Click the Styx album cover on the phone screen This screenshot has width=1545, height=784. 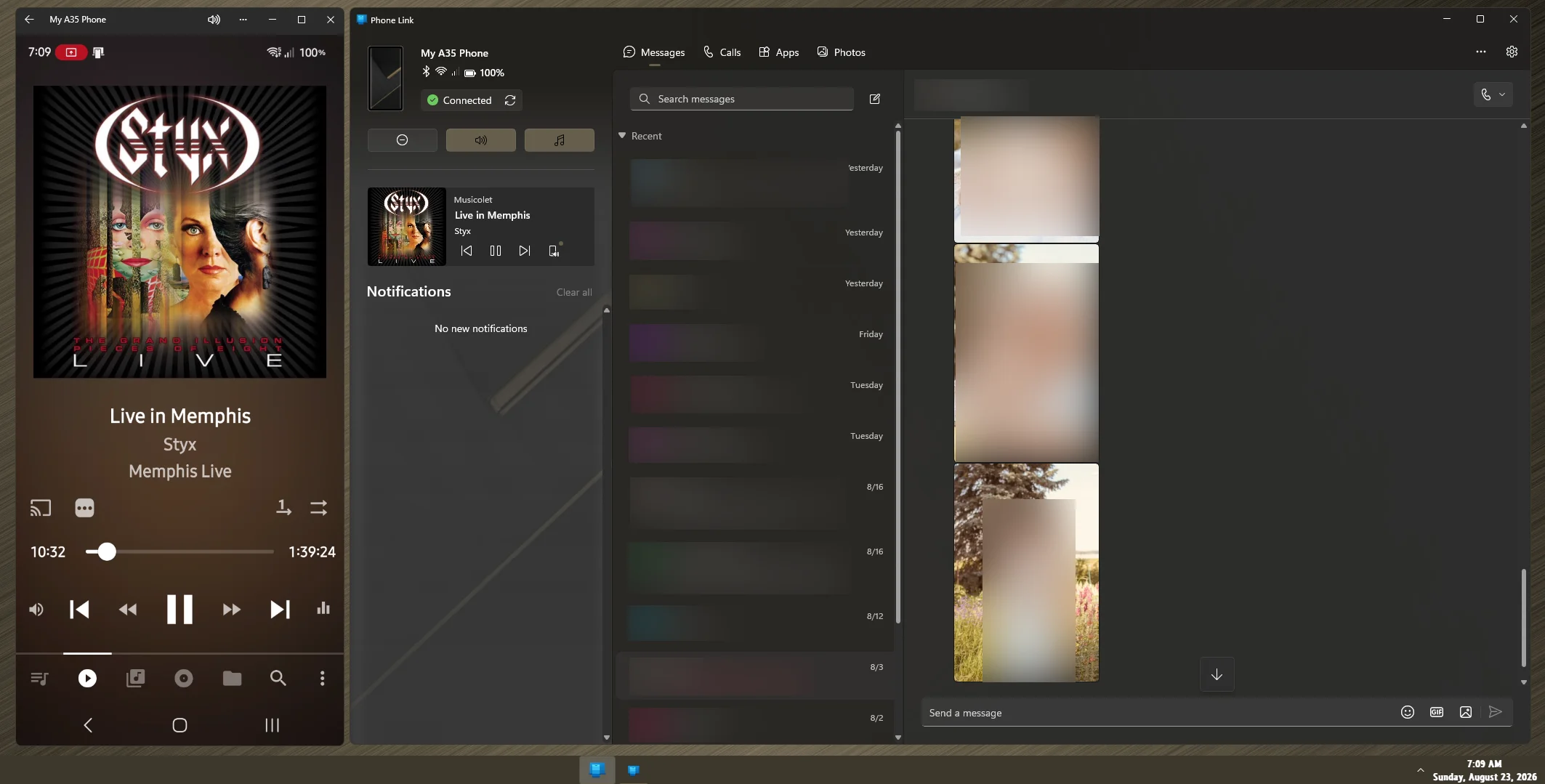click(179, 232)
